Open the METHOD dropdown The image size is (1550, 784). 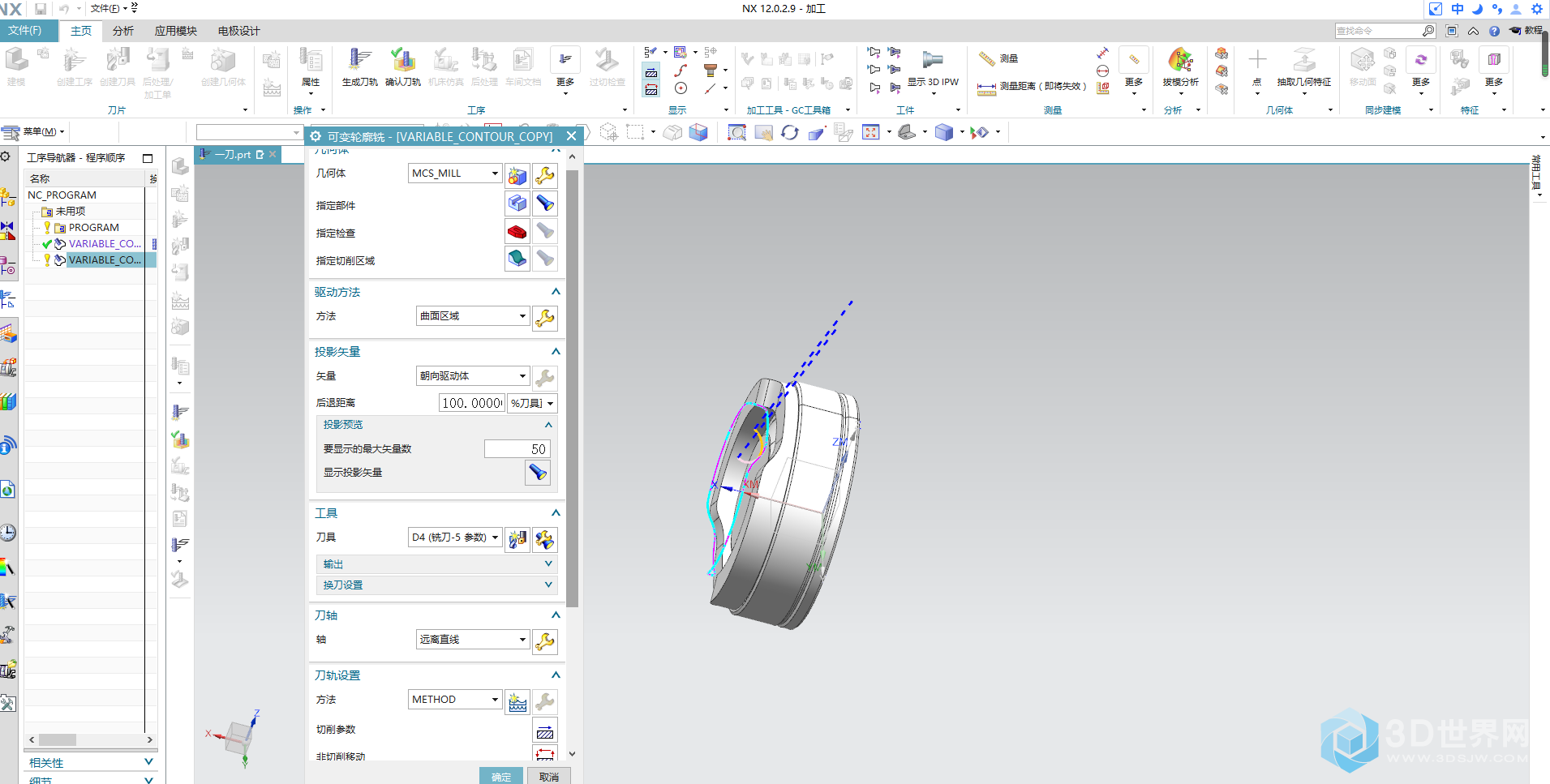point(495,700)
